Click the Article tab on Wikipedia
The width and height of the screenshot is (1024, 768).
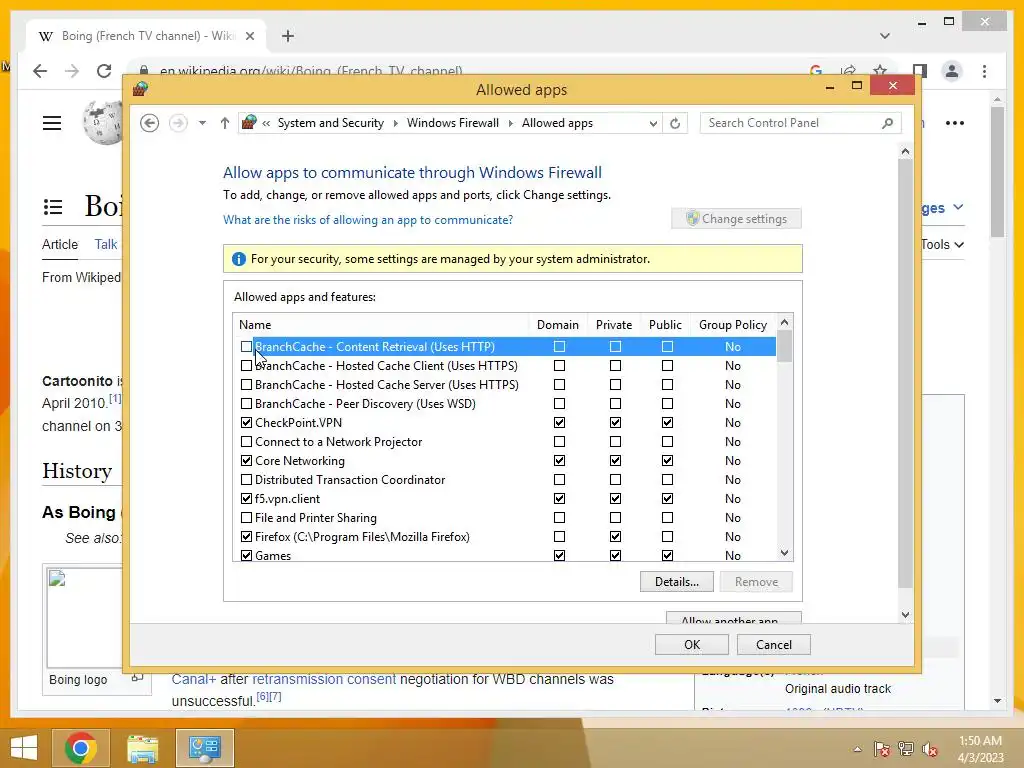point(60,244)
